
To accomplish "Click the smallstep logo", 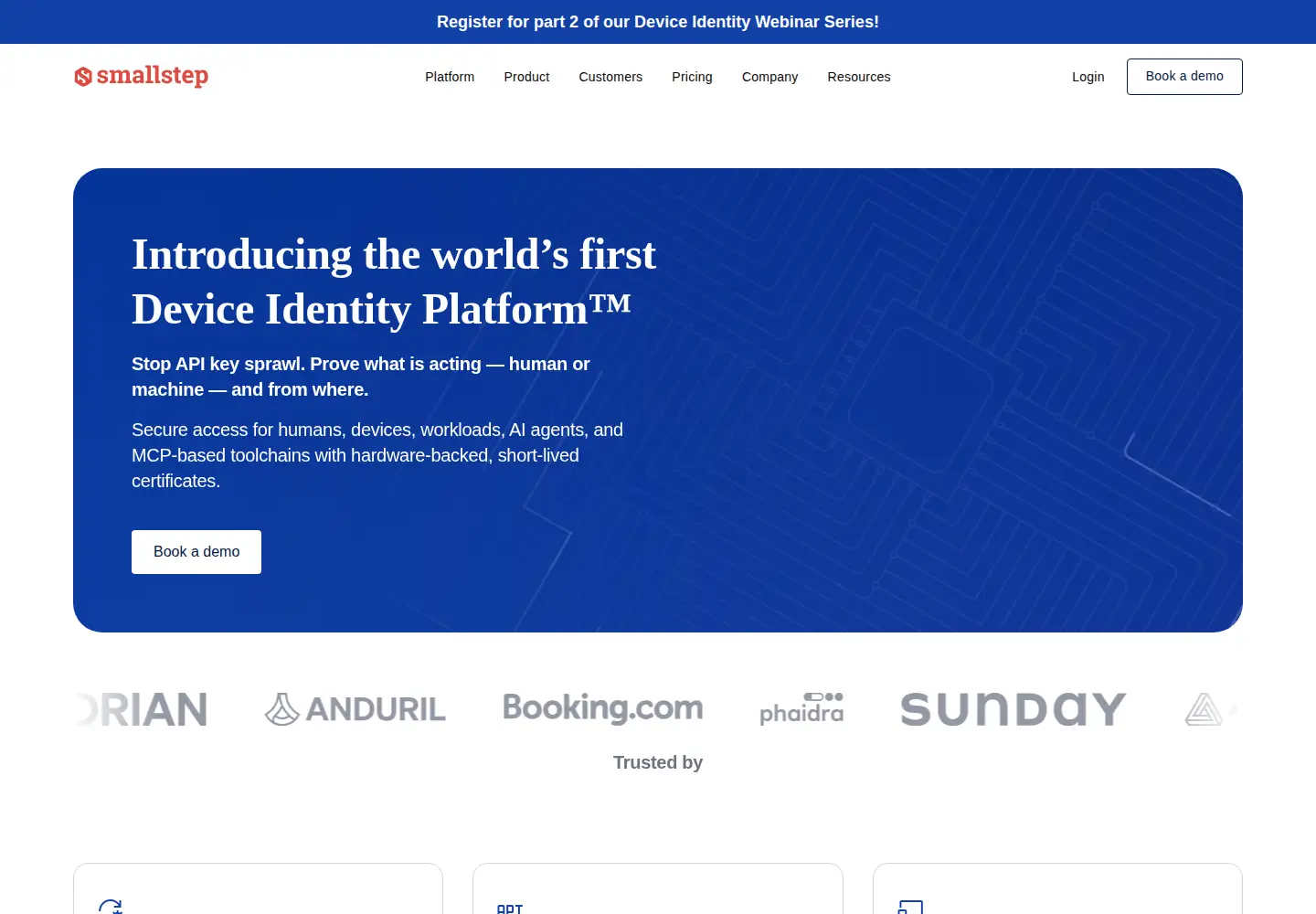I will (x=142, y=76).
